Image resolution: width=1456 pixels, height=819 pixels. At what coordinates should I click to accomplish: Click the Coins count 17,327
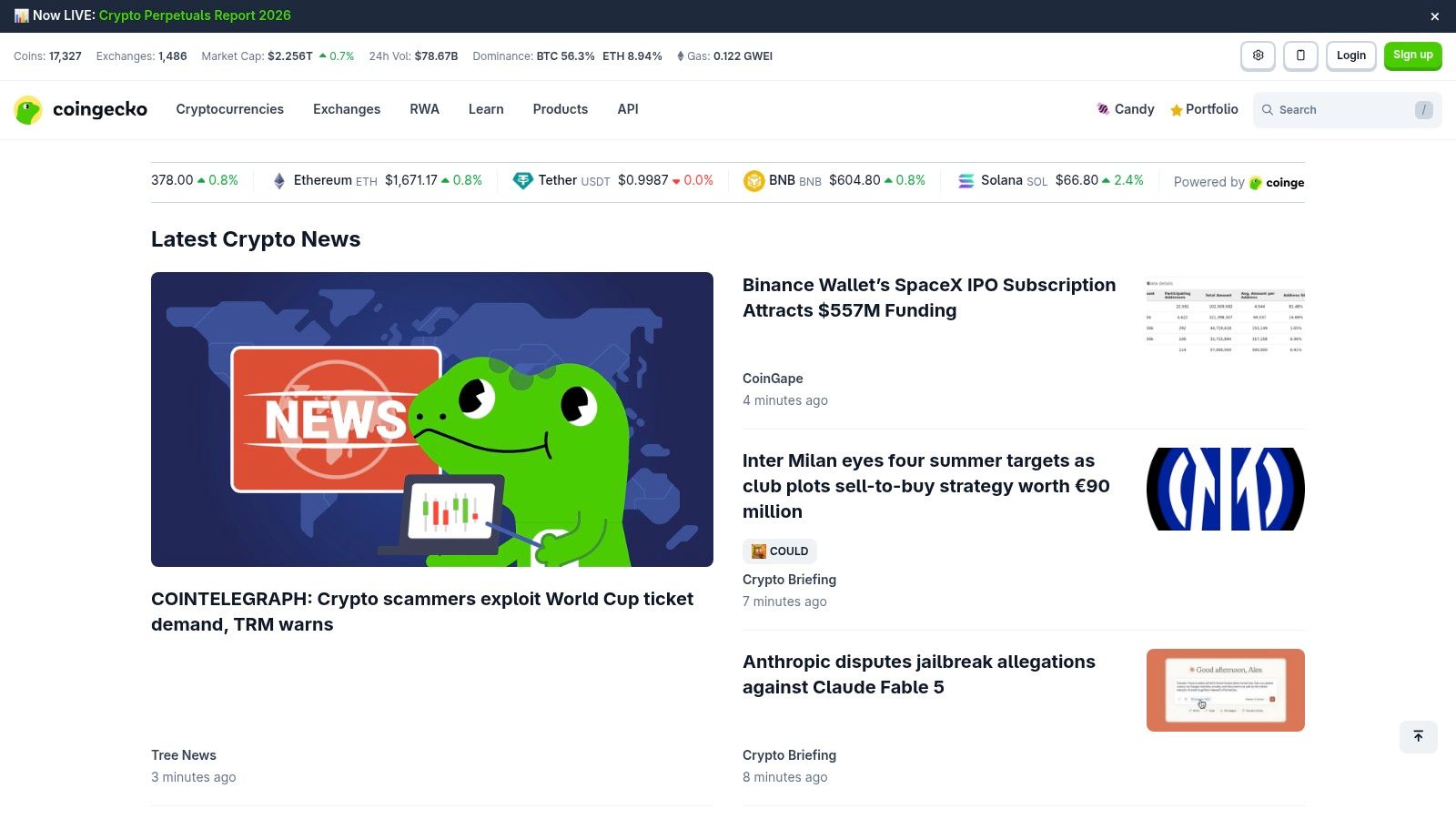tap(66, 56)
